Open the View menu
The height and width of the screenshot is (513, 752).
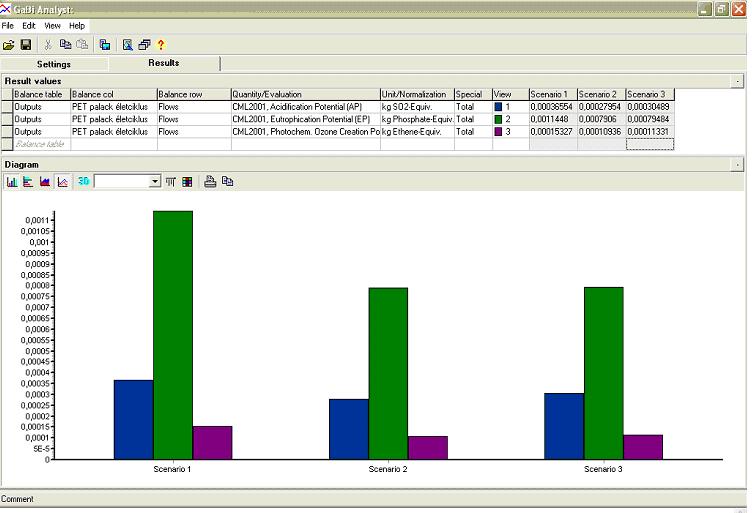52,26
